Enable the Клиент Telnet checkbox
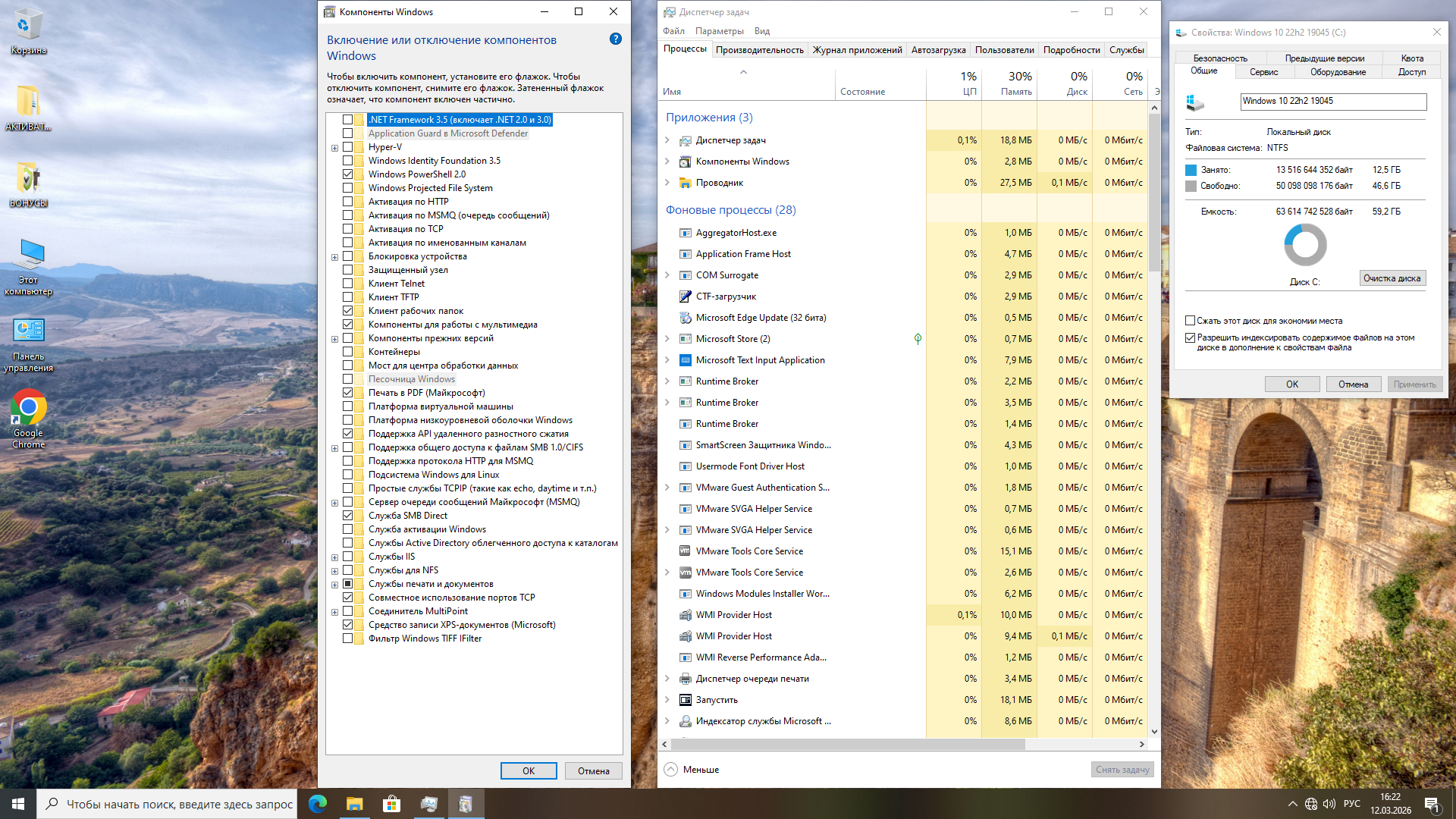Viewport: 1456px width, 819px height. 347,284
